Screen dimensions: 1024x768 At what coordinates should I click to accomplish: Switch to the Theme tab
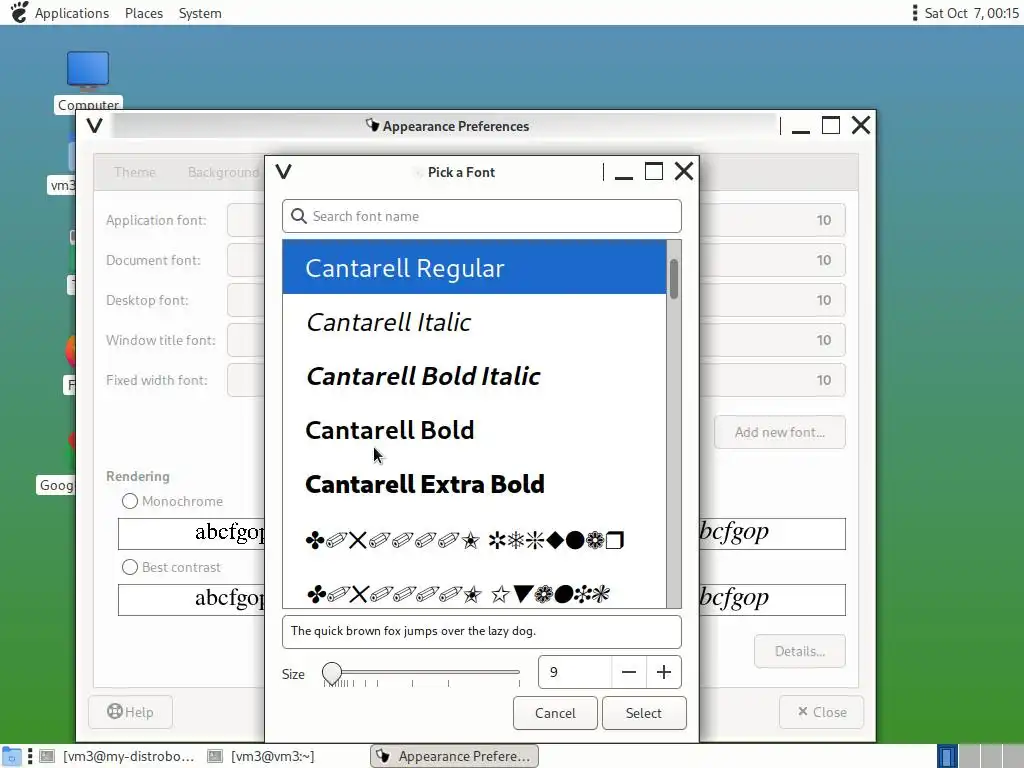pos(135,172)
